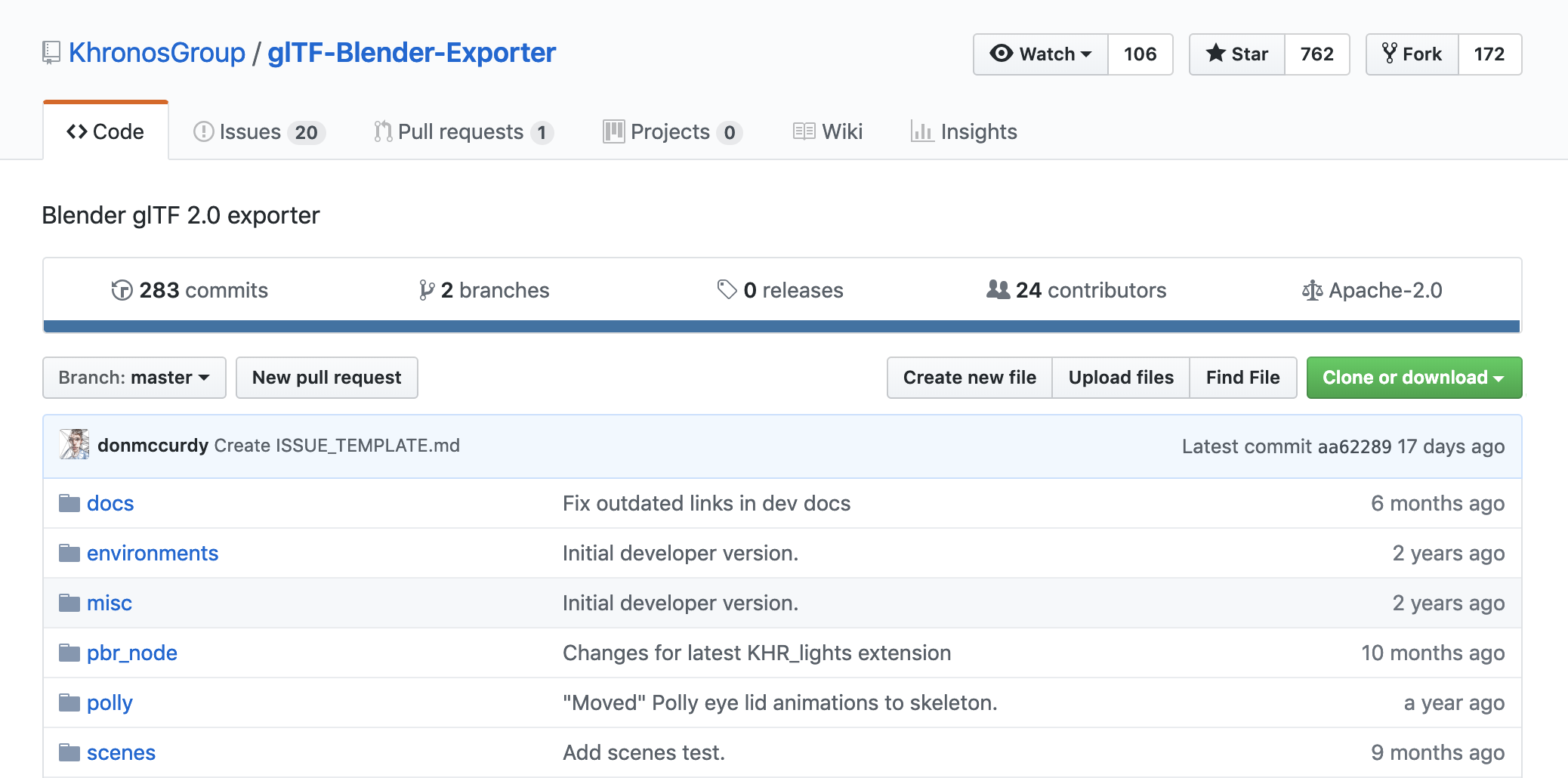Click the pbr_node folder icon
Viewport: 1568px width, 778px height.
(69, 653)
